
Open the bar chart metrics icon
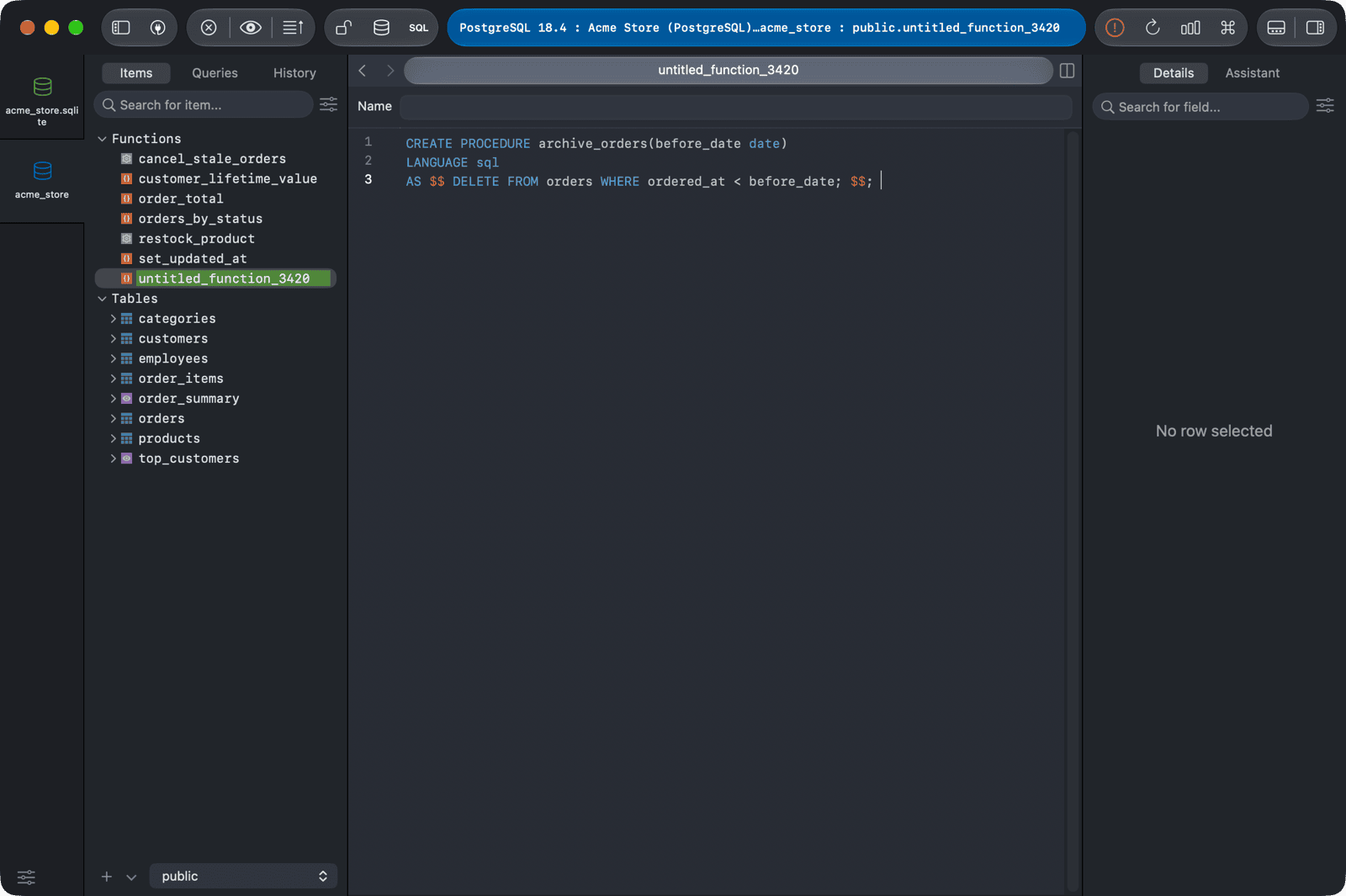(x=1190, y=28)
